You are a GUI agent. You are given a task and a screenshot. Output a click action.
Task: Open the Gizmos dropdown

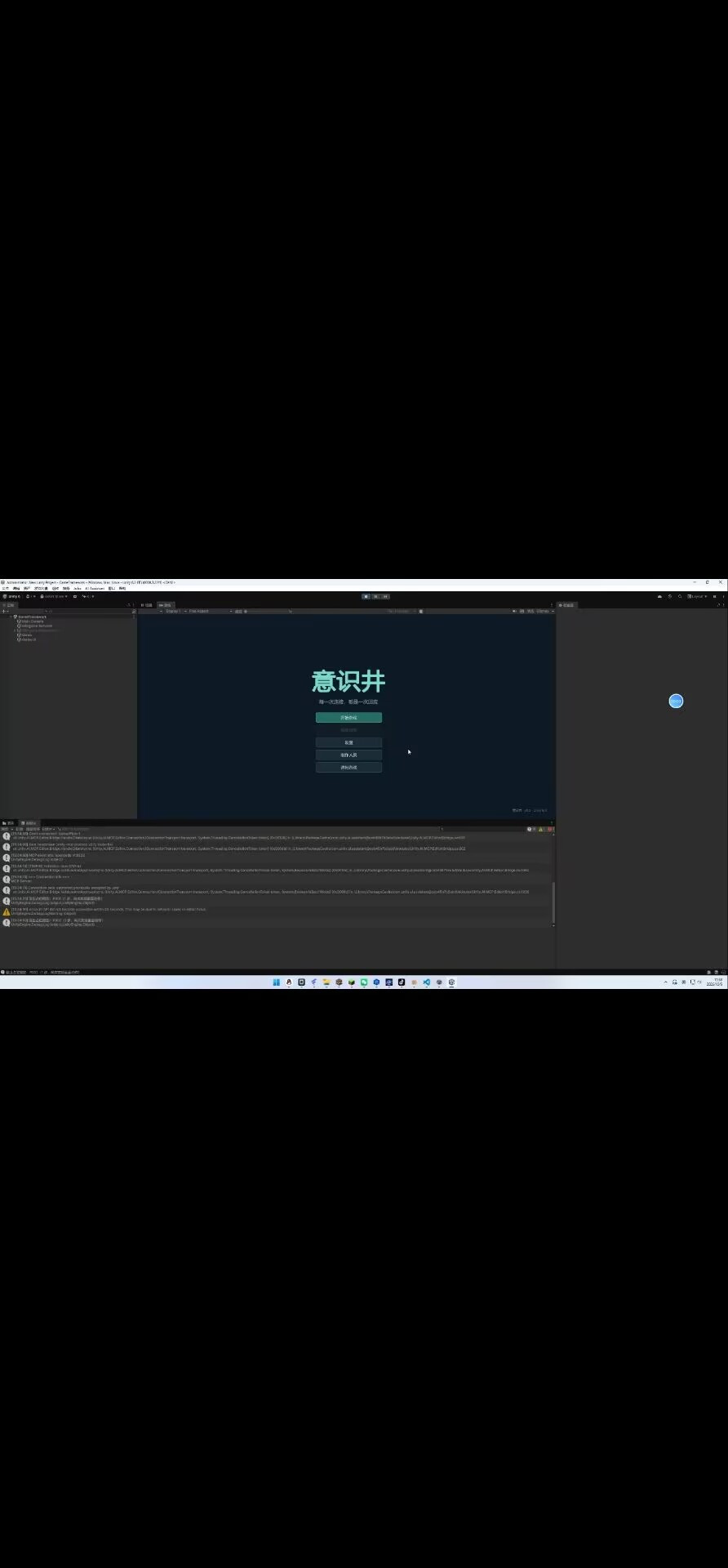pos(544,611)
